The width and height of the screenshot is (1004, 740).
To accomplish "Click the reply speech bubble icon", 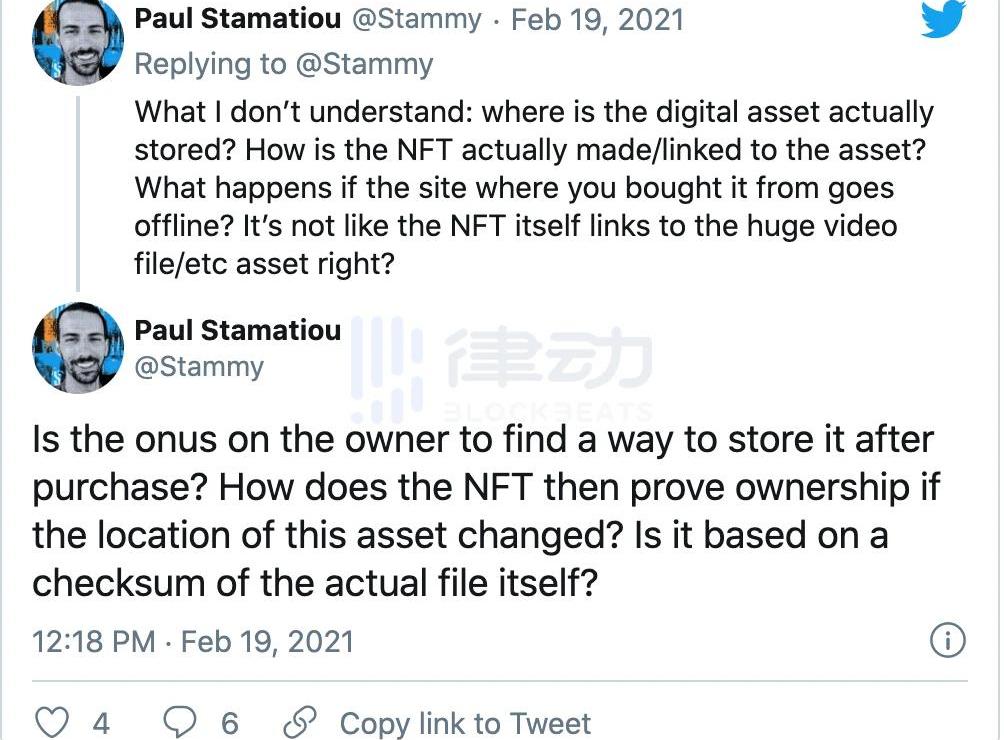I will pyautogui.click(x=180, y=722).
